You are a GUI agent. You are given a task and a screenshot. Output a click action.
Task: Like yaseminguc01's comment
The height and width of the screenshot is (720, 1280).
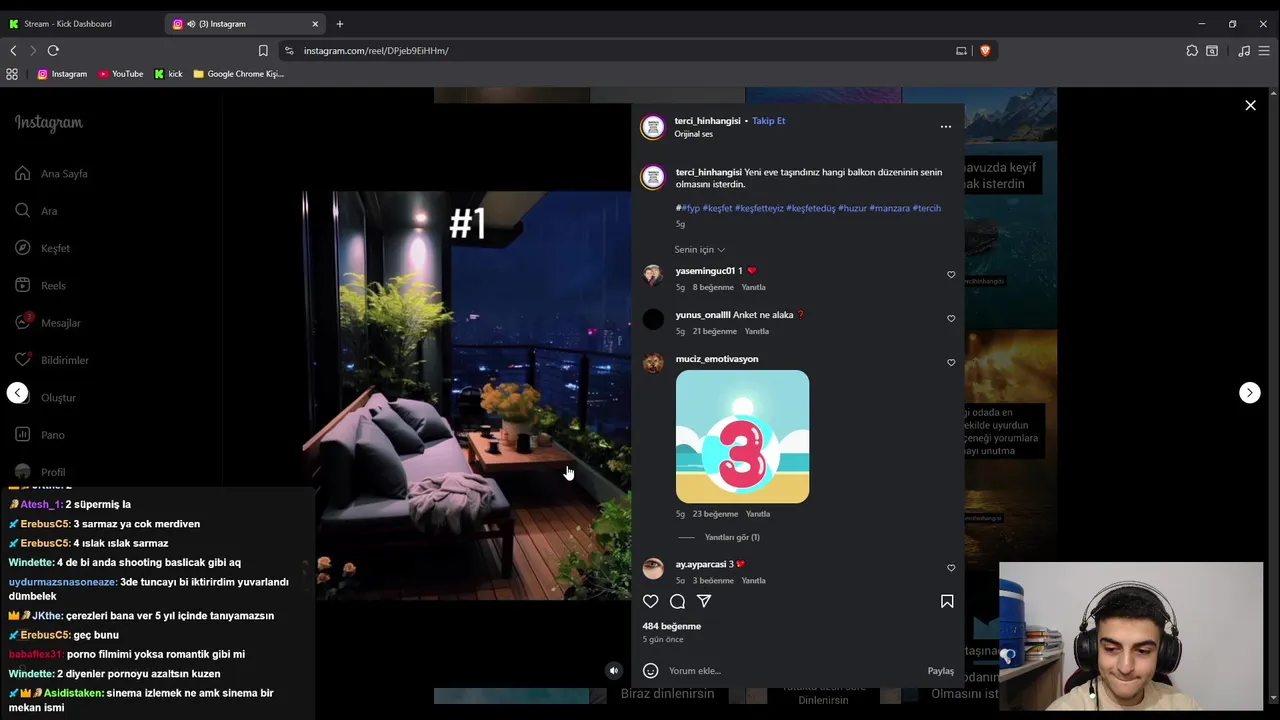[951, 275]
